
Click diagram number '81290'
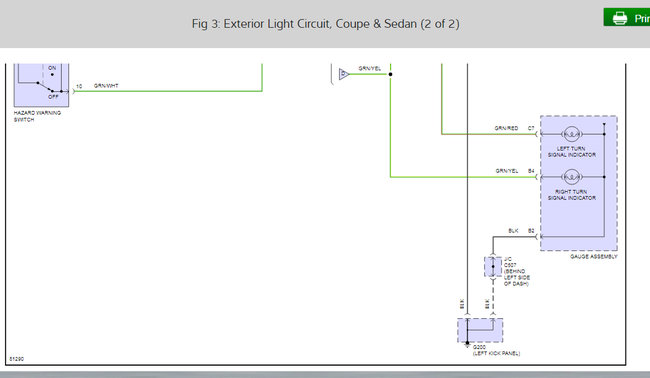tap(17, 359)
